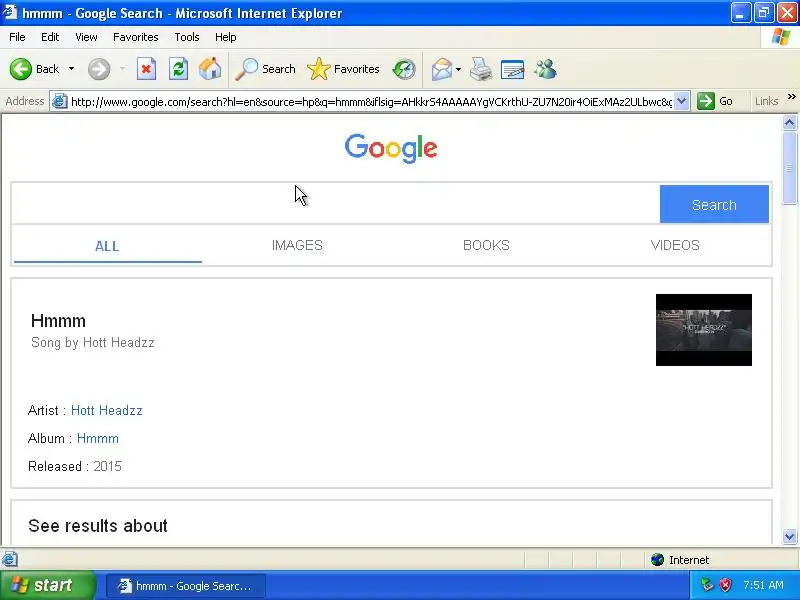Image resolution: width=800 pixels, height=600 pixels.
Task: Expand the Mail dropdown arrow
Action: point(458,69)
